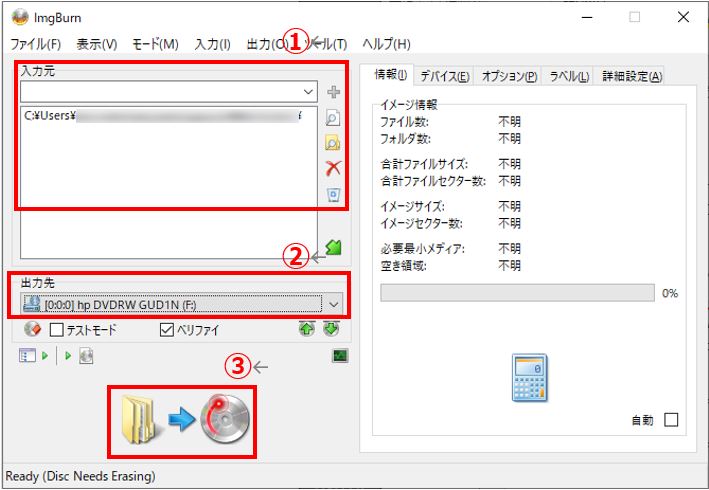Click the eject tray green up arrow
Image resolution: width=709 pixels, height=490 pixels.
coord(307,328)
